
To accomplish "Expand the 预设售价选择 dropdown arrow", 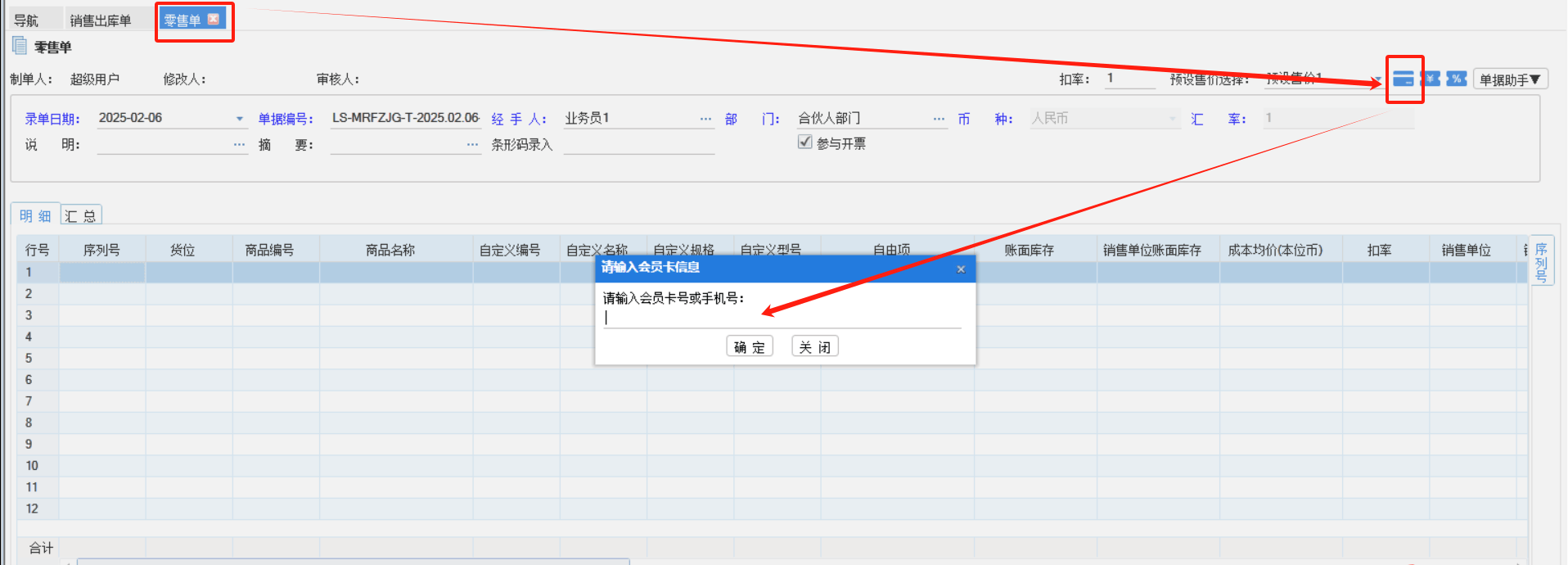I will click(x=1378, y=79).
